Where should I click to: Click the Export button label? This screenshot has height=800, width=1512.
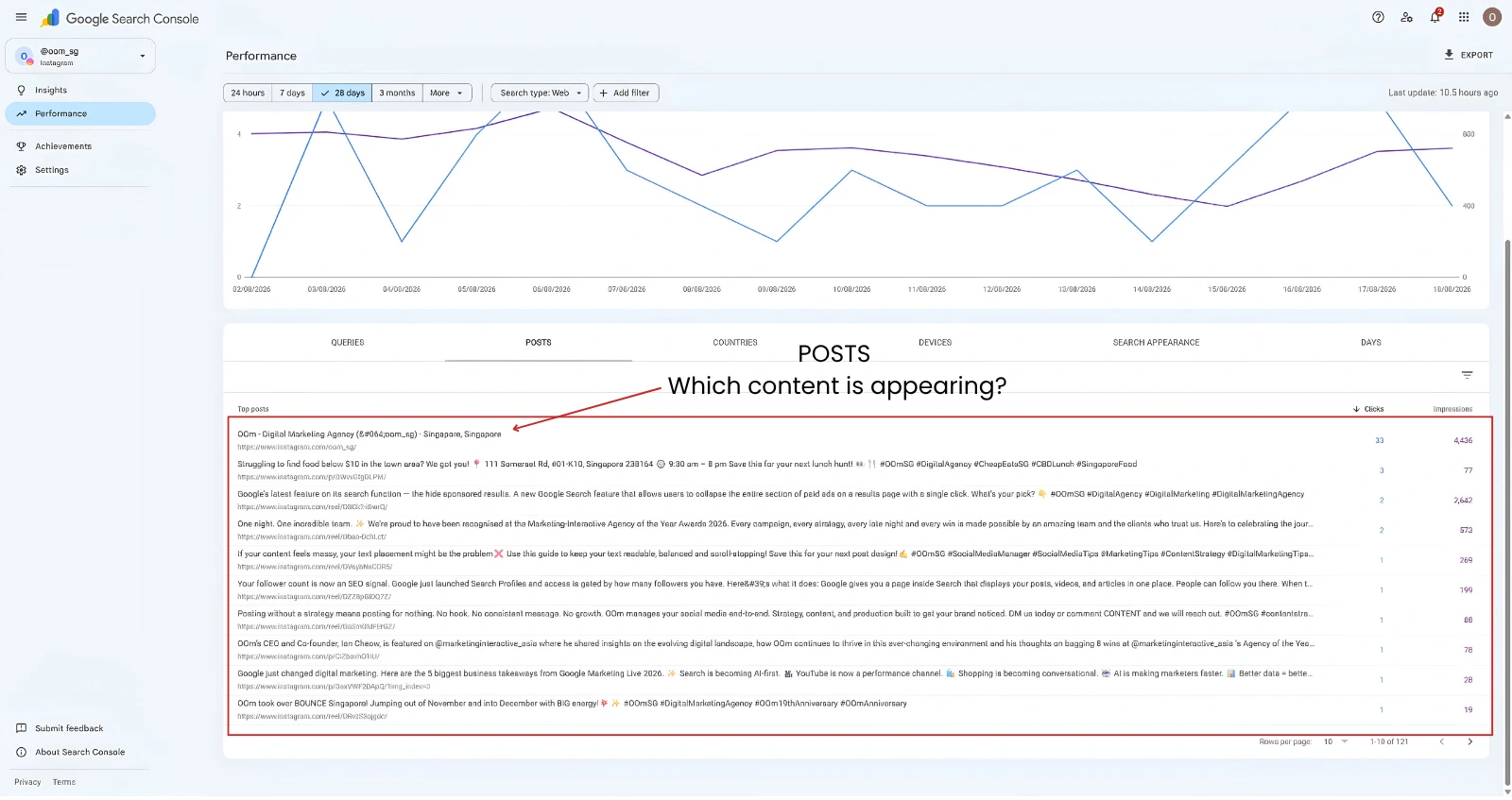(1477, 55)
